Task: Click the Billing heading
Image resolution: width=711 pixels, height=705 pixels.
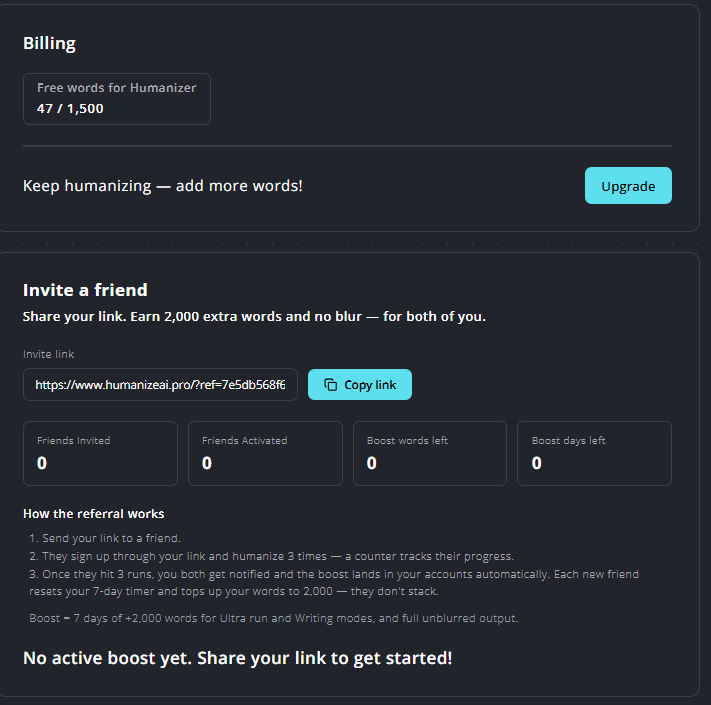Action: 49,44
